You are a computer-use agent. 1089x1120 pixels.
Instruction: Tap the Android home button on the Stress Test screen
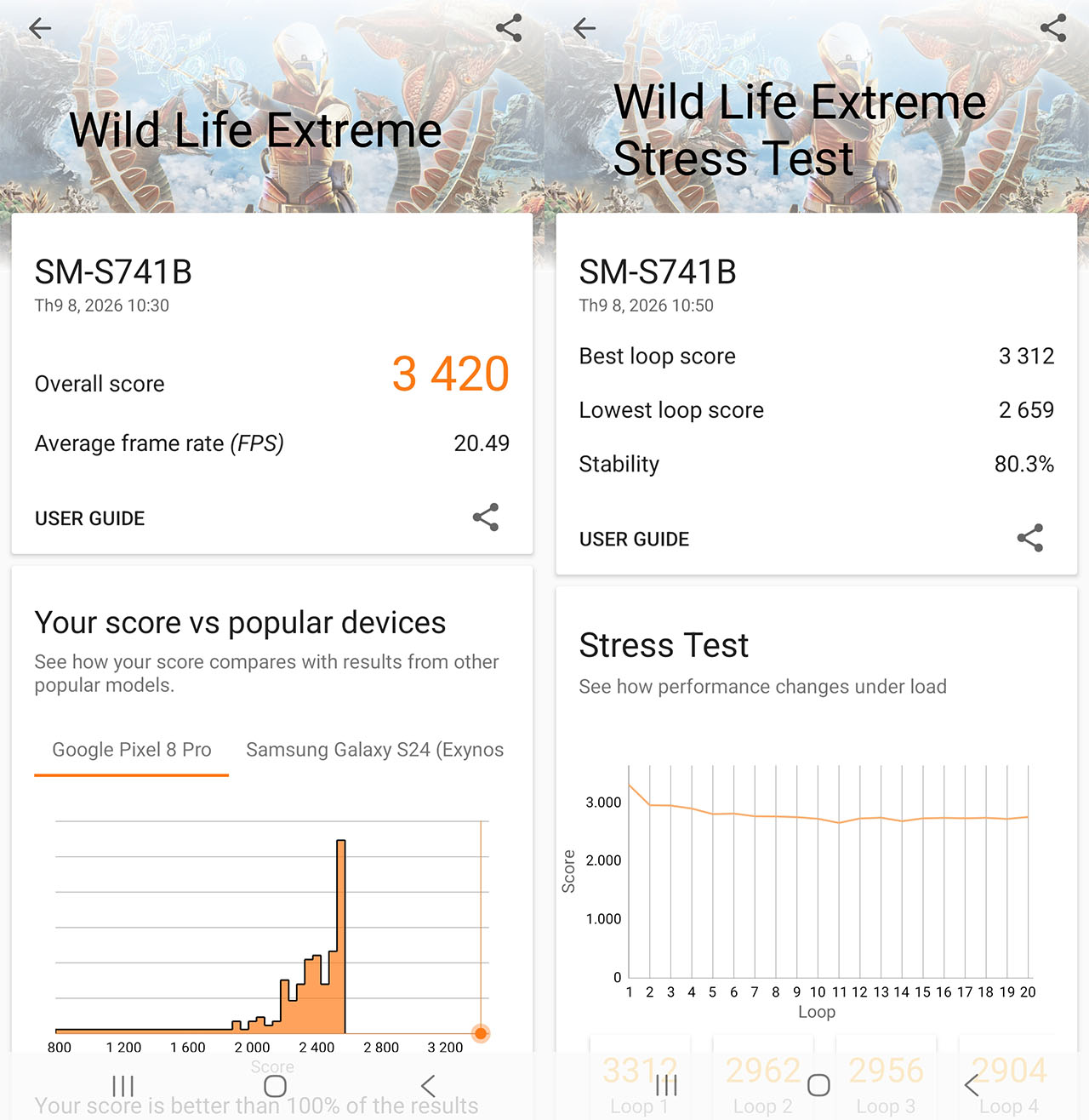(818, 1085)
